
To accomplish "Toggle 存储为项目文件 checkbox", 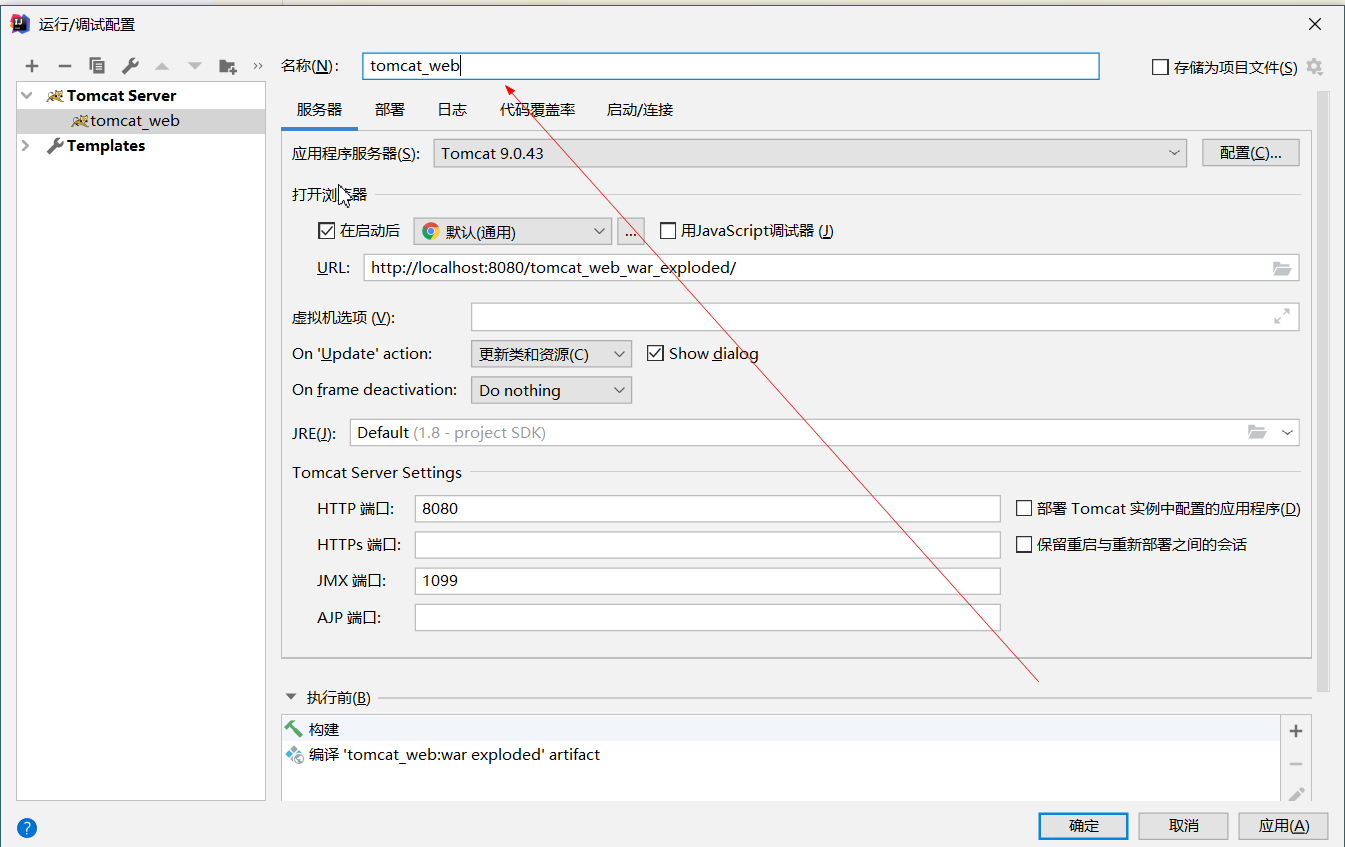I will pos(1160,67).
